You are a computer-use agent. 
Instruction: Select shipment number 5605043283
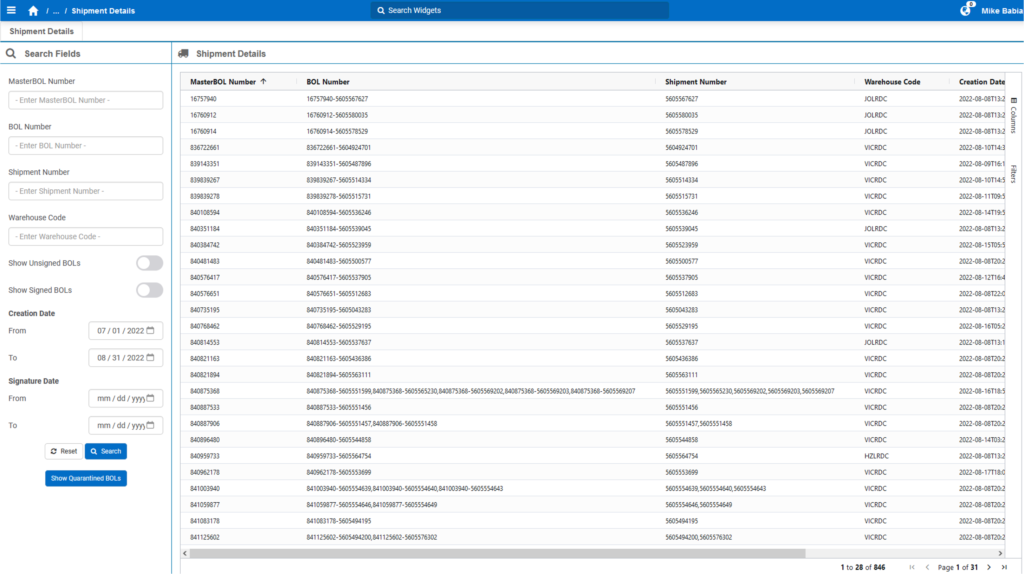(x=681, y=310)
